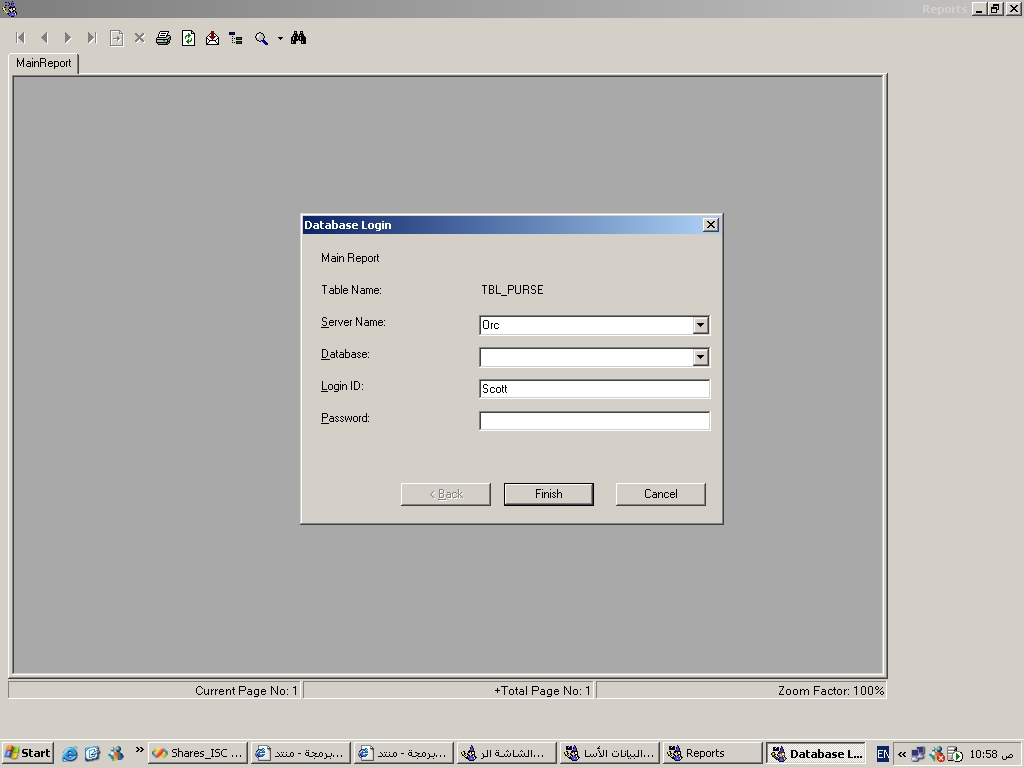Open the zoom level dropdown arrow
The height and width of the screenshot is (768, 1024).
click(x=280, y=38)
